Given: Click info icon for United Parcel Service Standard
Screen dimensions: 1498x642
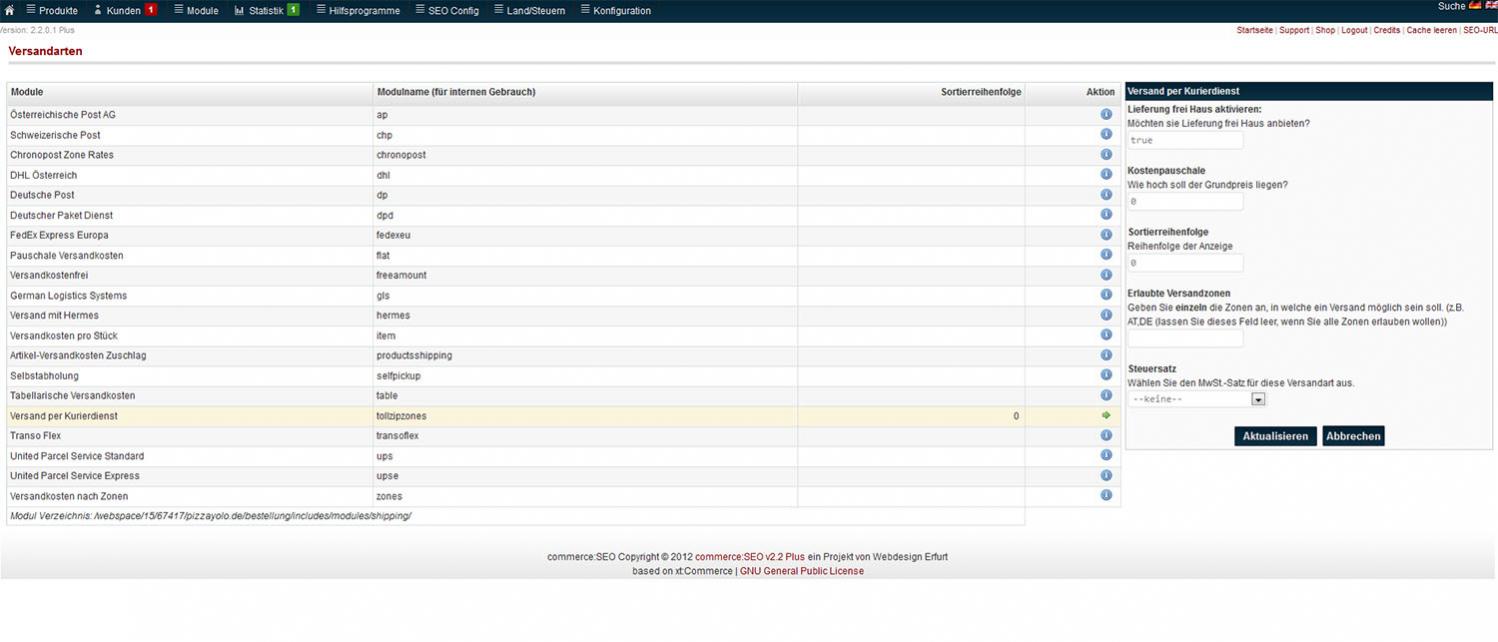Looking at the screenshot, I should pos(1106,455).
